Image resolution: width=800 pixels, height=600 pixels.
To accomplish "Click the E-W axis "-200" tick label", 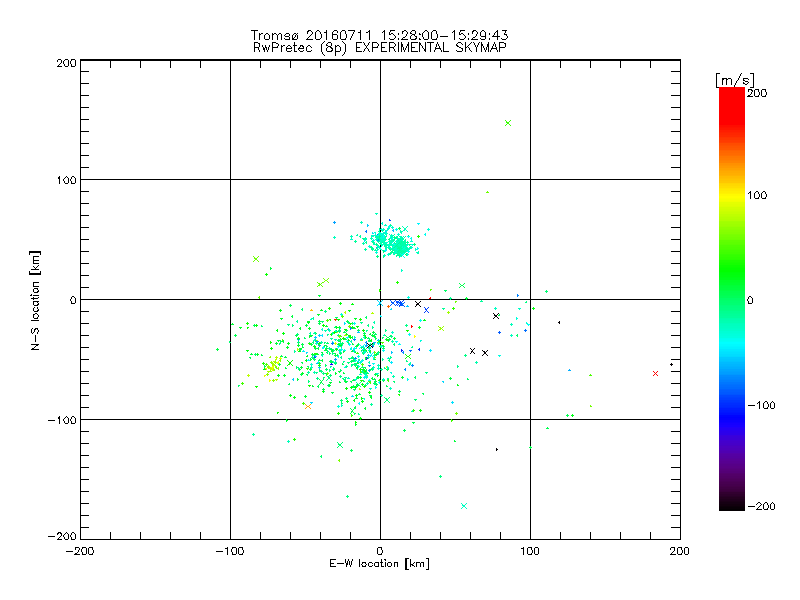I will pyautogui.click(x=80, y=551).
